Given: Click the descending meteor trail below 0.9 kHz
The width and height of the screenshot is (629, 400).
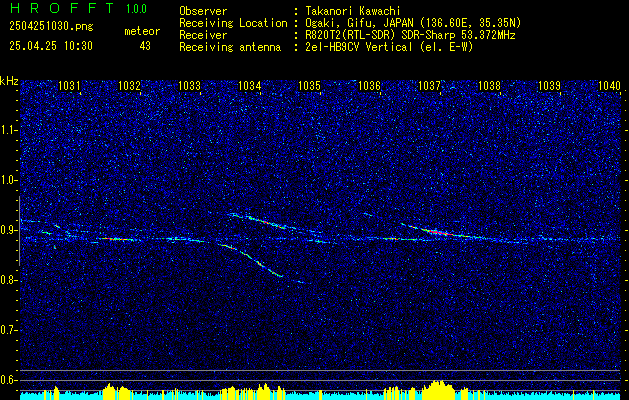Looking at the screenshot, I should pyautogui.click(x=252, y=260).
